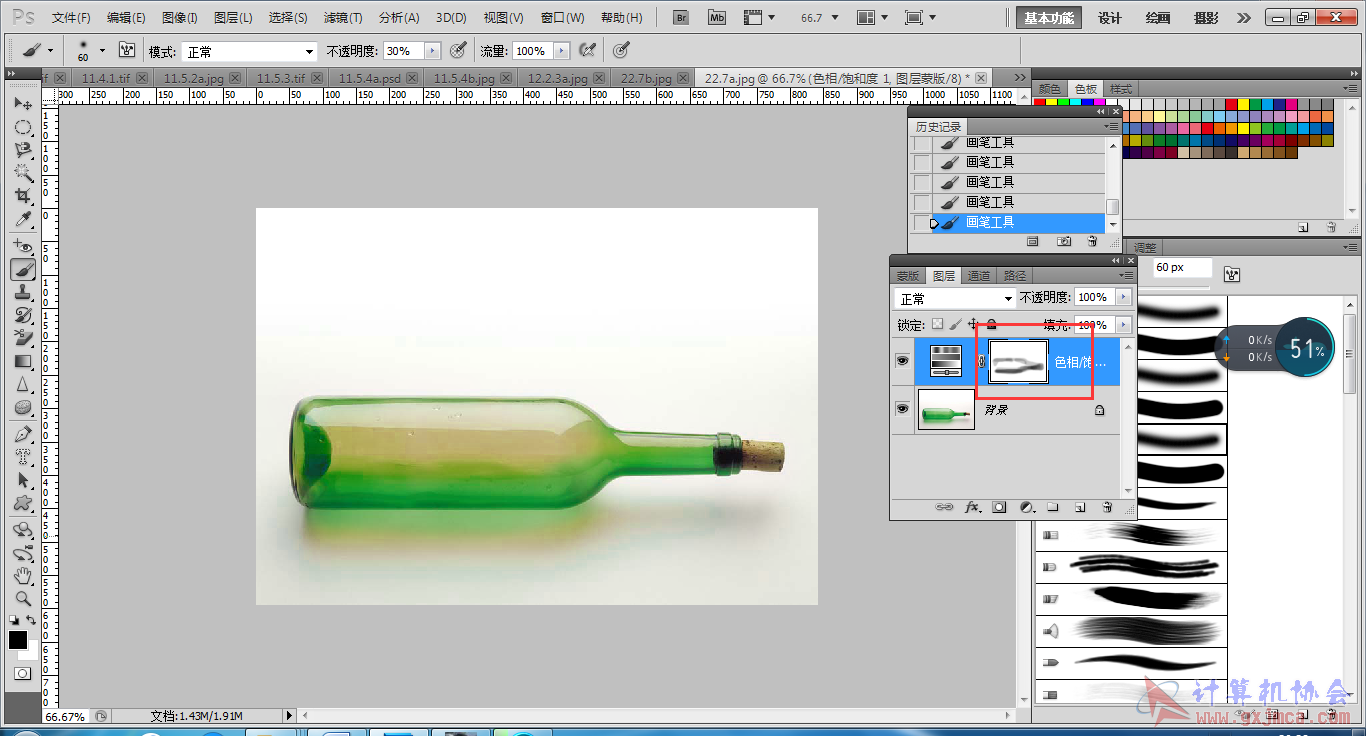
Task: Open the 文件(F) menu
Action: click(x=71, y=18)
